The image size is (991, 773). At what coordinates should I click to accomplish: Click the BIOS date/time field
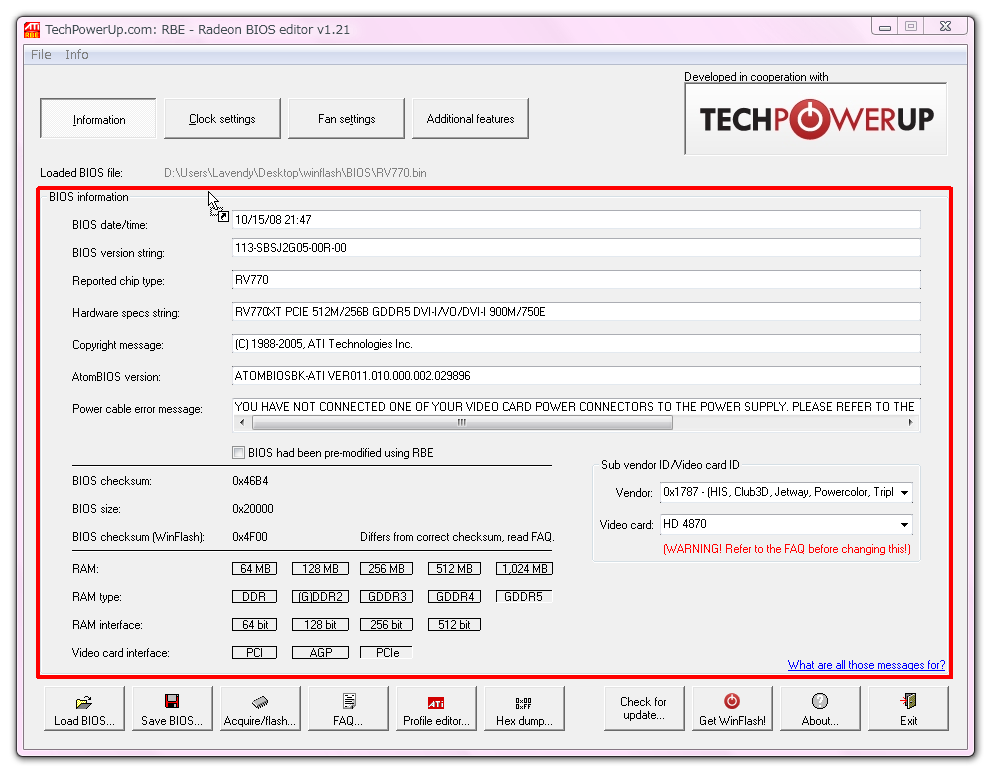coord(576,220)
